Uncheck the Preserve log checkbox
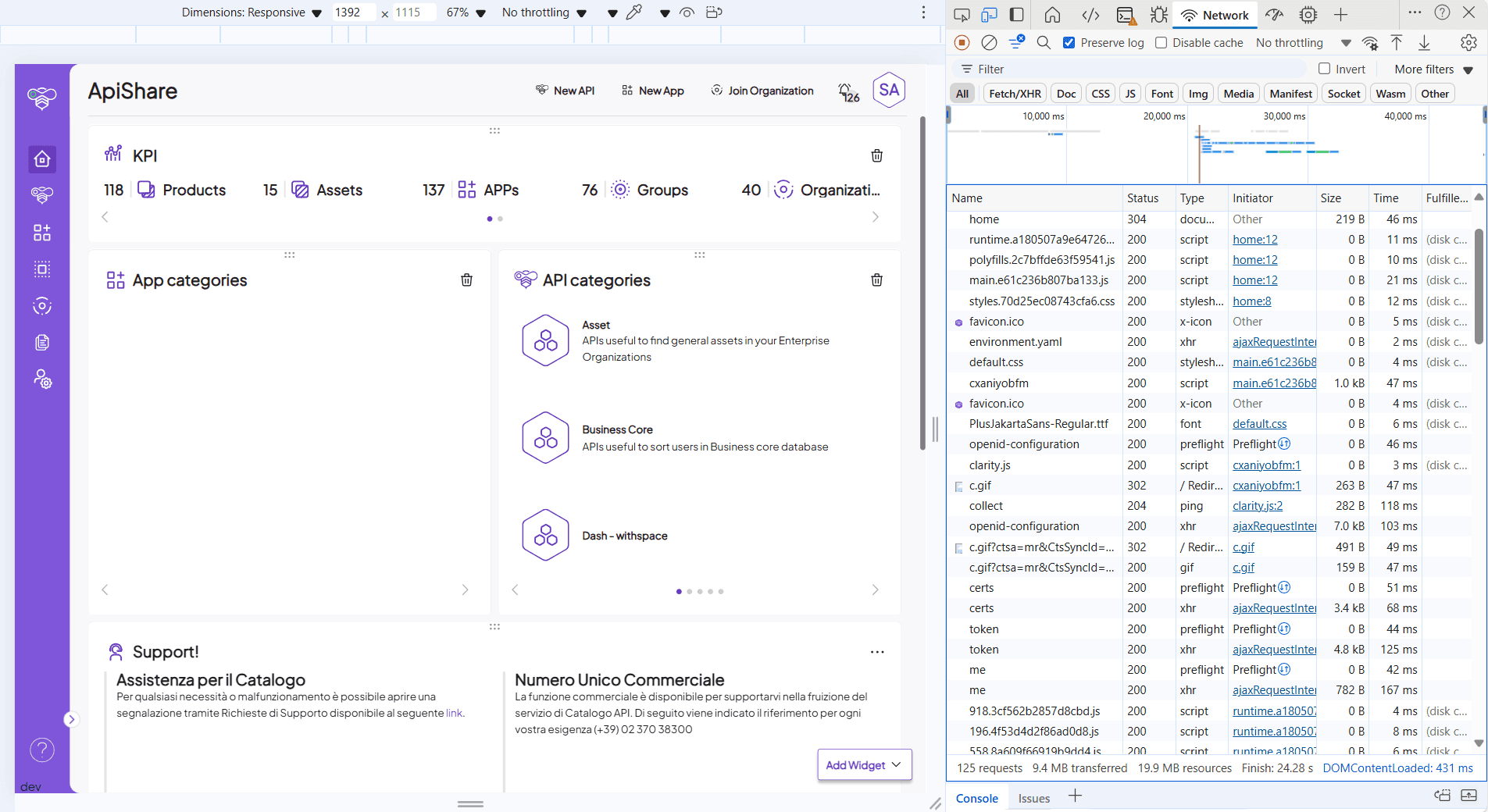 [1069, 43]
